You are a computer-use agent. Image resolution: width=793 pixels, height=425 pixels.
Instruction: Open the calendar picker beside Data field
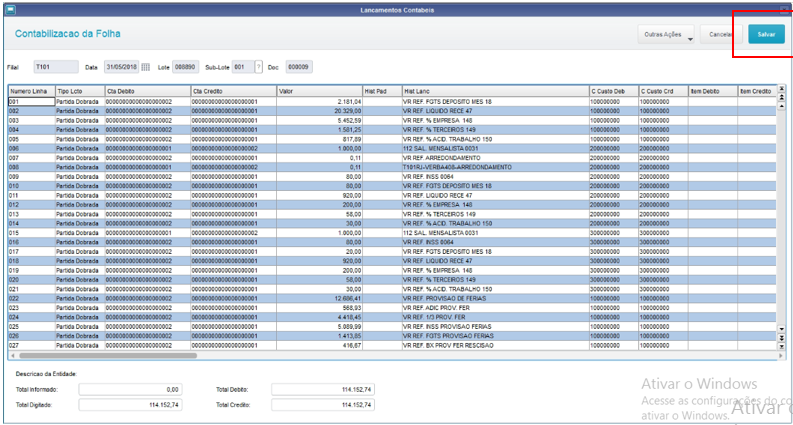pyautogui.click(x=145, y=67)
